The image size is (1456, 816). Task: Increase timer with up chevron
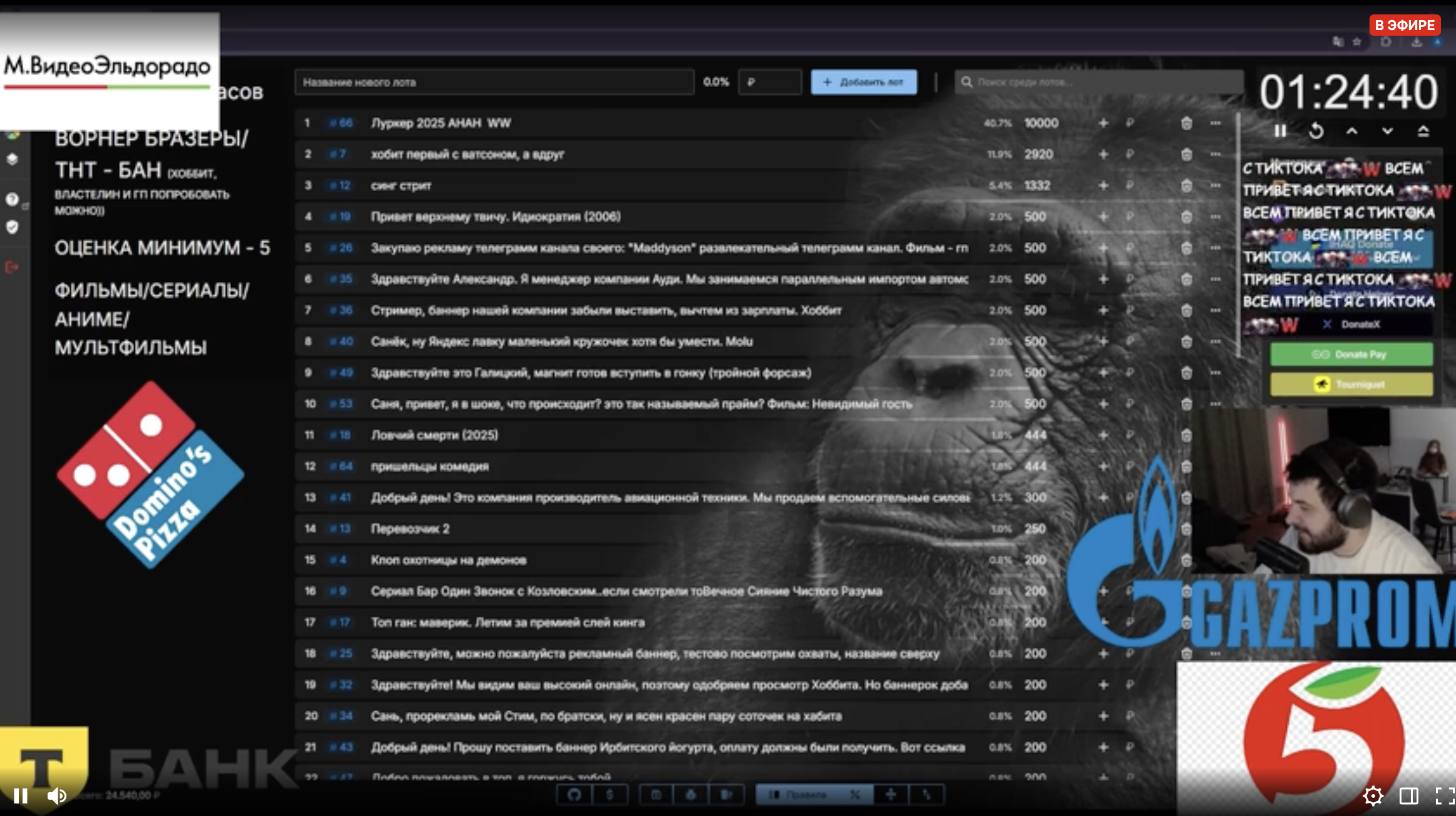click(x=1352, y=131)
